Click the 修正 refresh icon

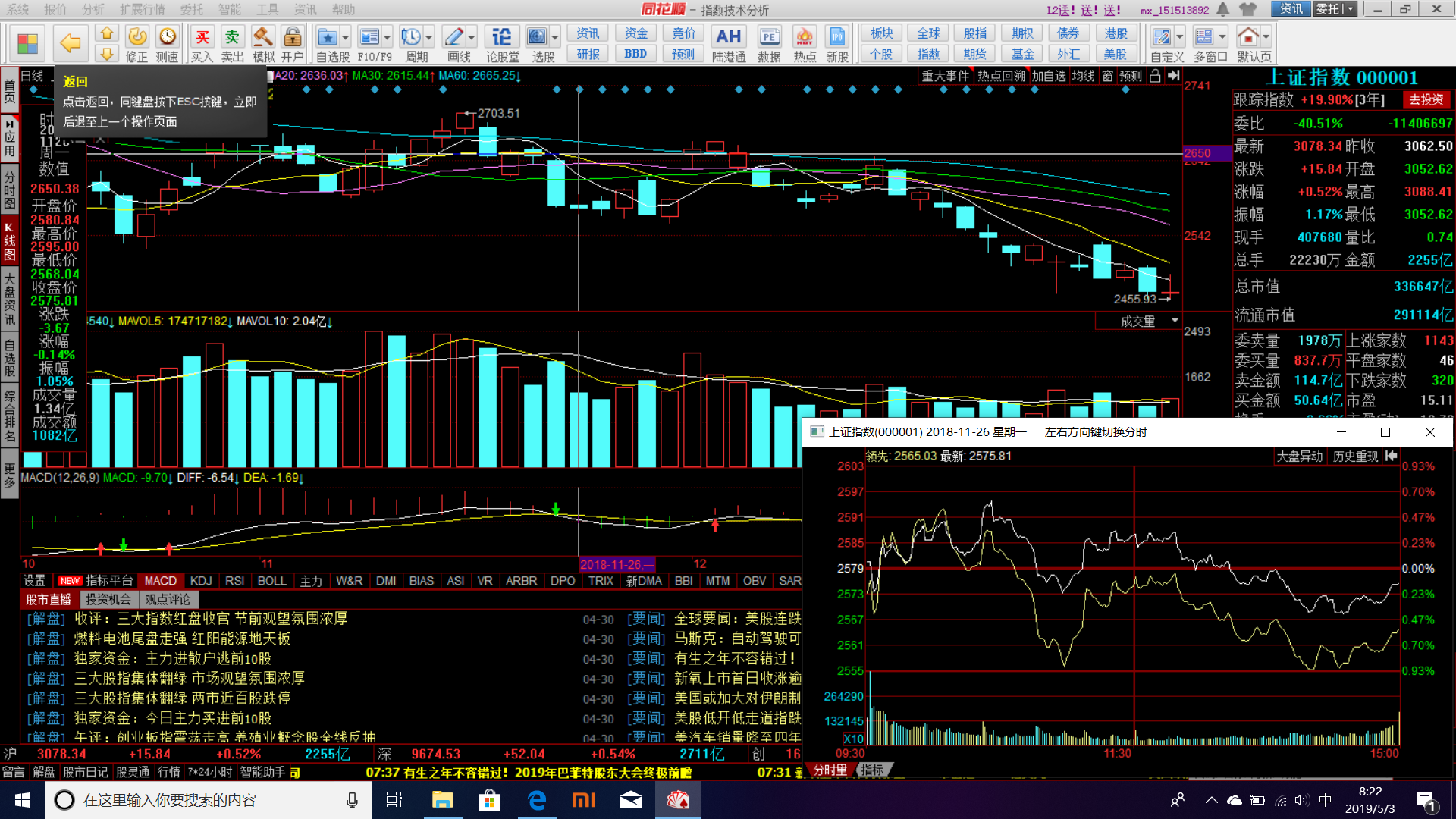(x=136, y=36)
